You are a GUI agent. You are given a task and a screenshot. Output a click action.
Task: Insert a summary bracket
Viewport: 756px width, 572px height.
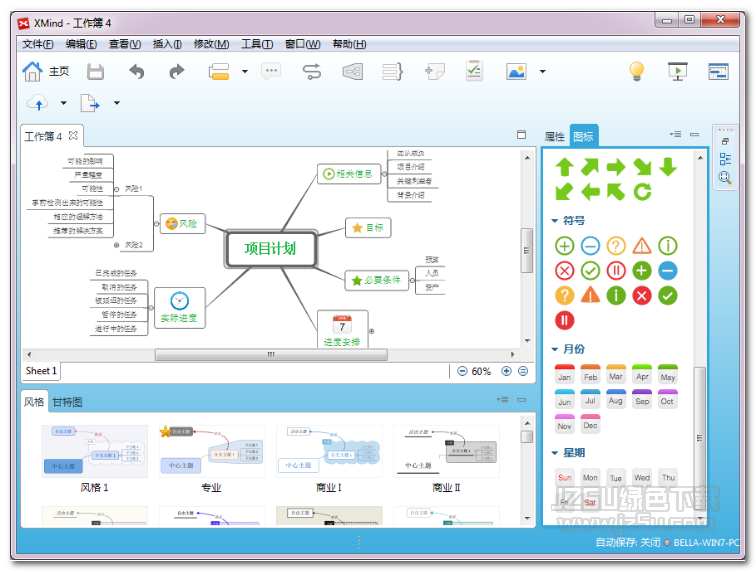point(392,72)
